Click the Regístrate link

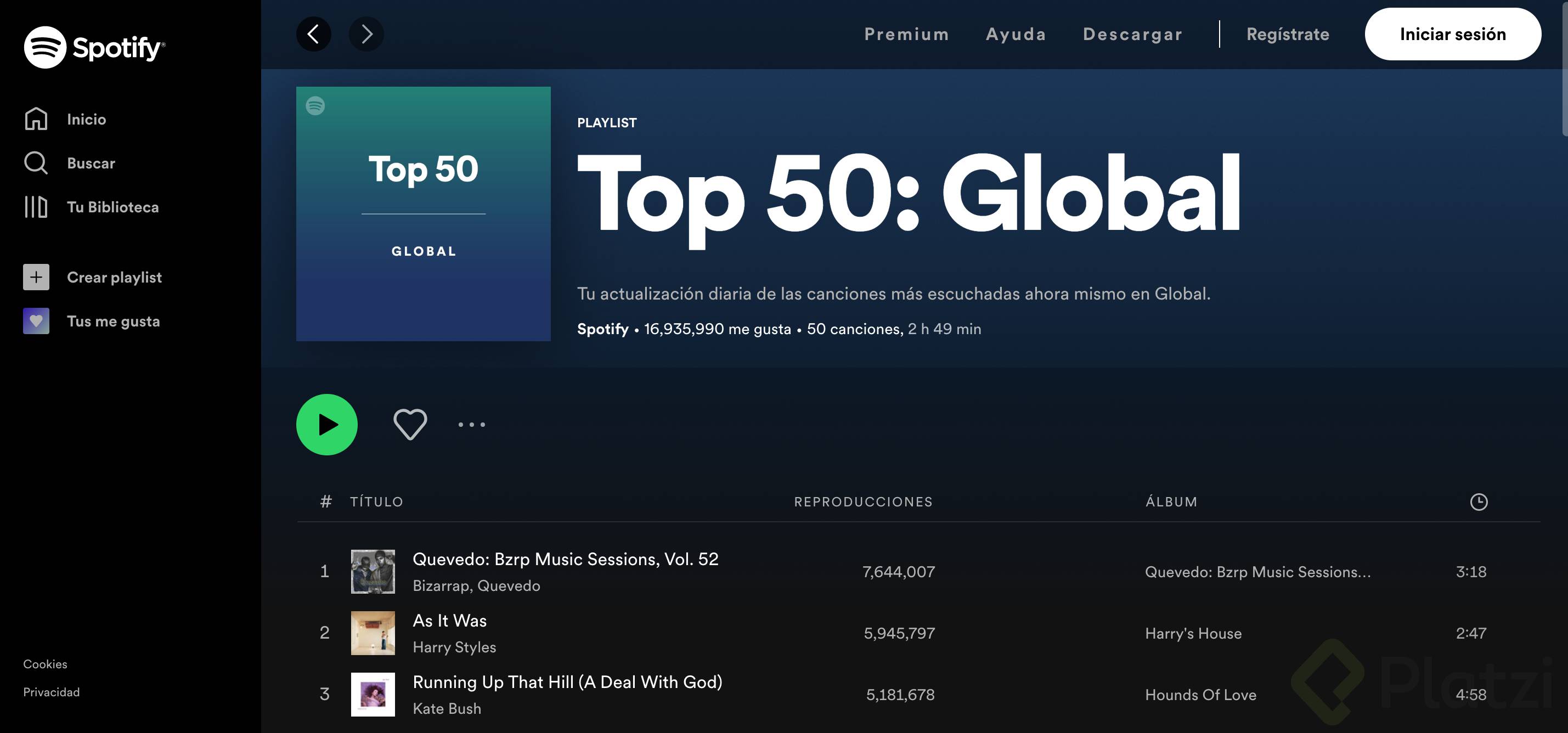click(x=1288, y=34)
